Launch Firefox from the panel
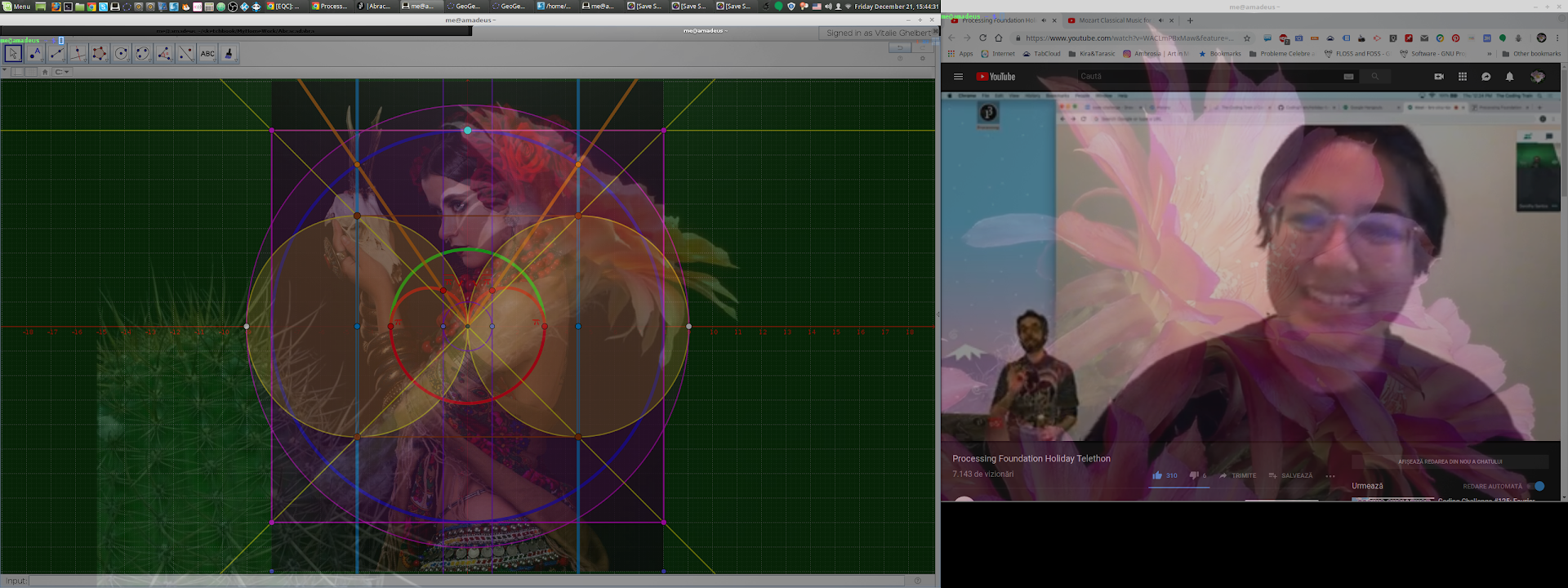Viewport: 1568px width, 588px height. pyautogui.click(x=56, y=7)
